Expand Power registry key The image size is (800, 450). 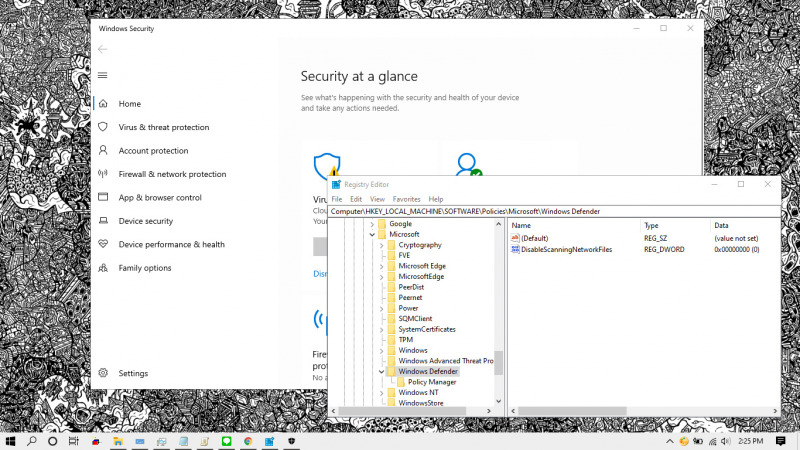click(381, 309)
